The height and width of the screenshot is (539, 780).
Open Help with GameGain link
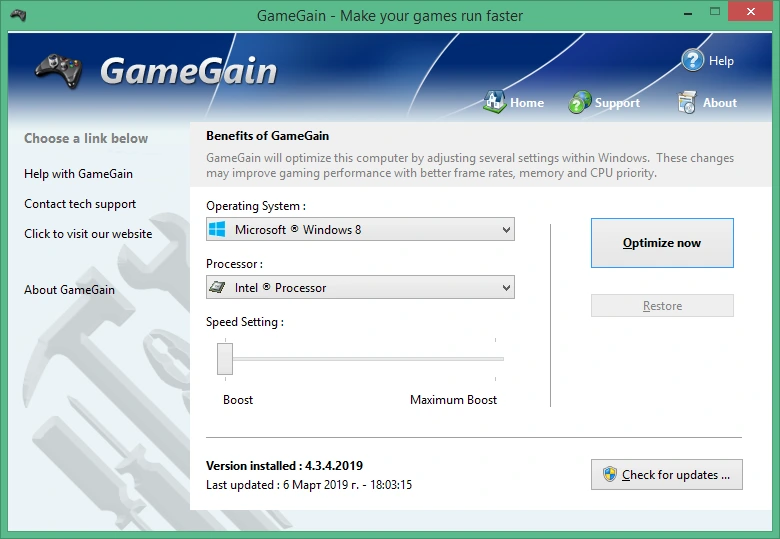[x=78, y=174]
